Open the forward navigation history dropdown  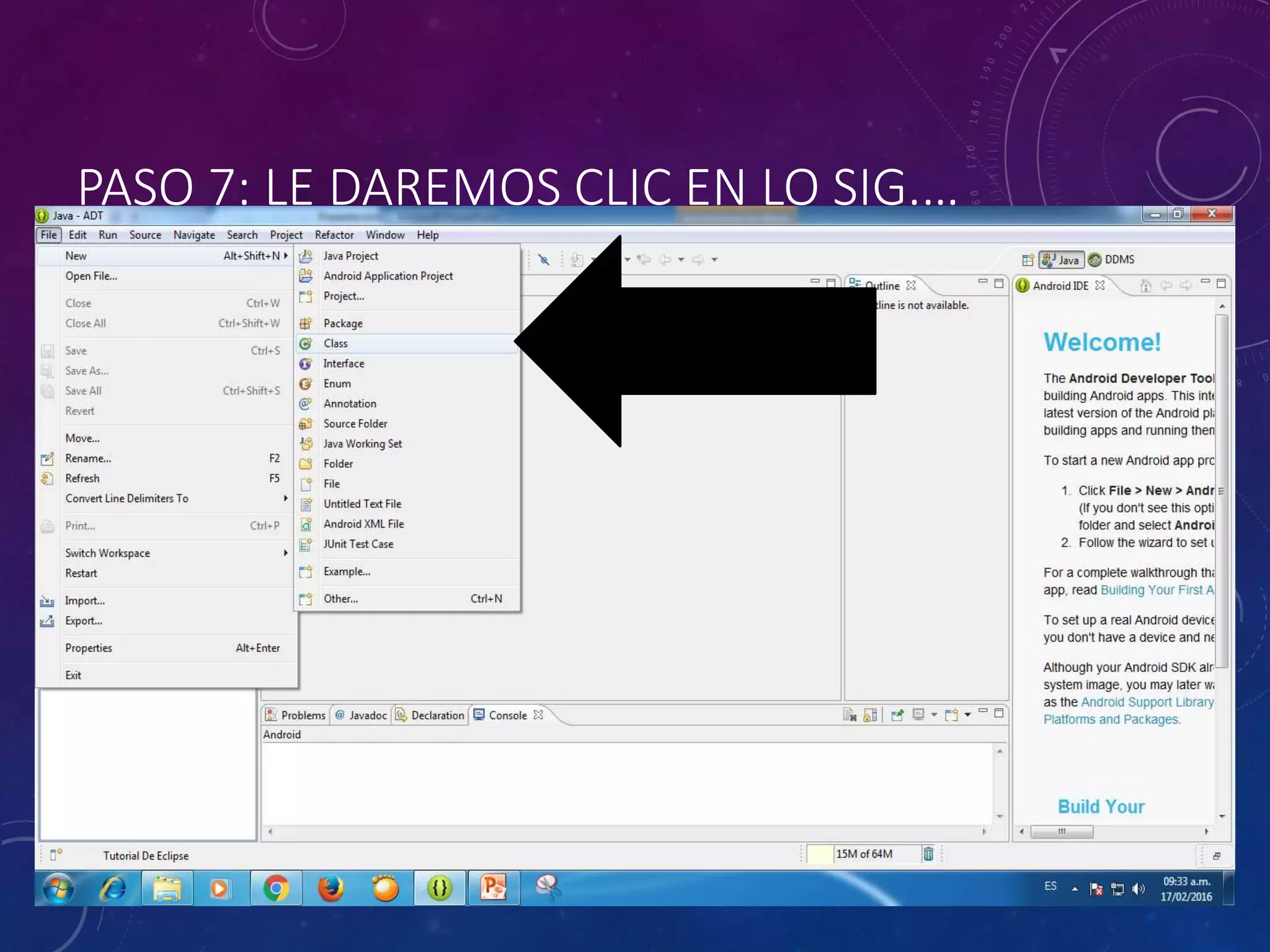tap(714, 260)
